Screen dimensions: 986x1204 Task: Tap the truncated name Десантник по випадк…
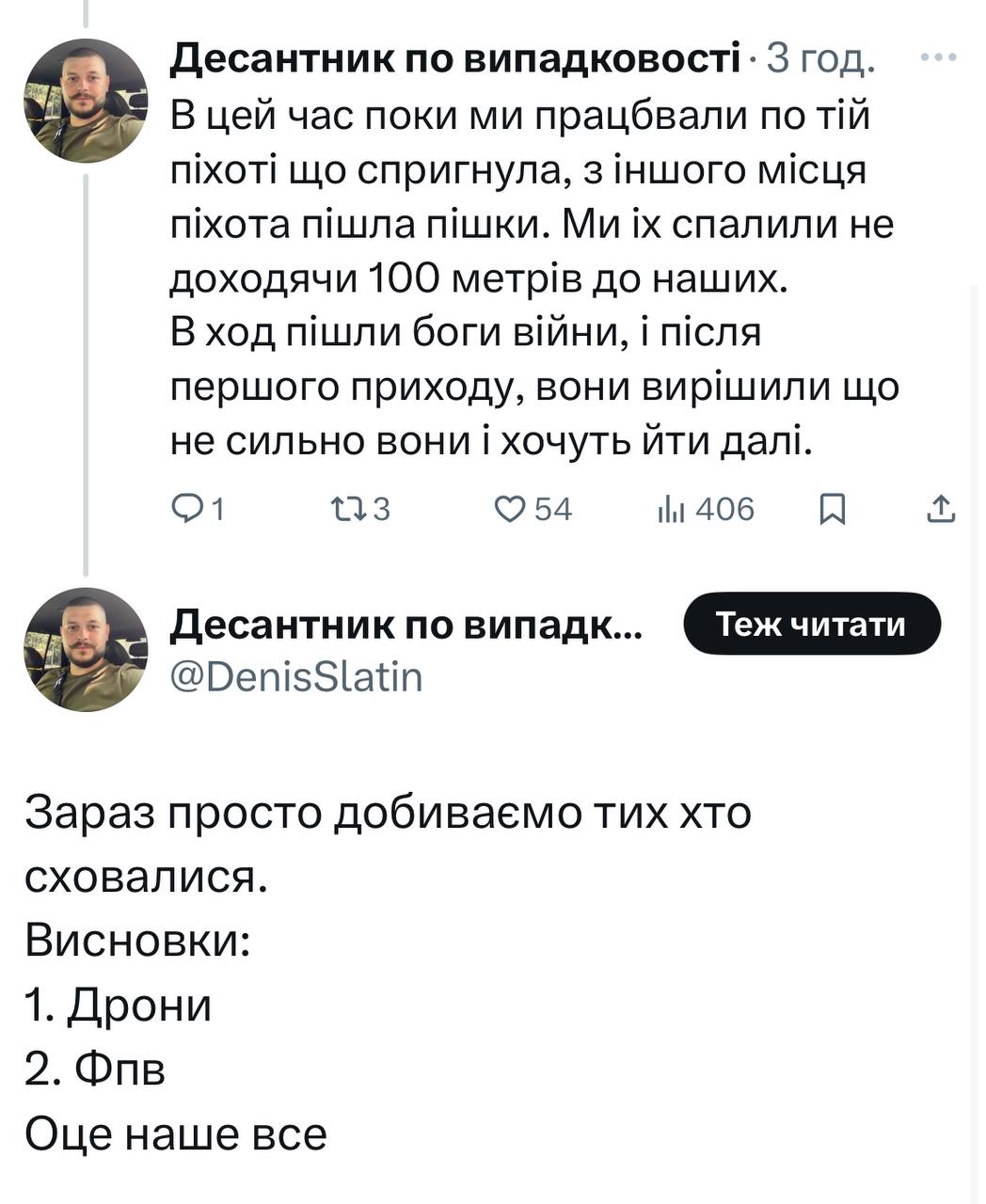point(406,624)
